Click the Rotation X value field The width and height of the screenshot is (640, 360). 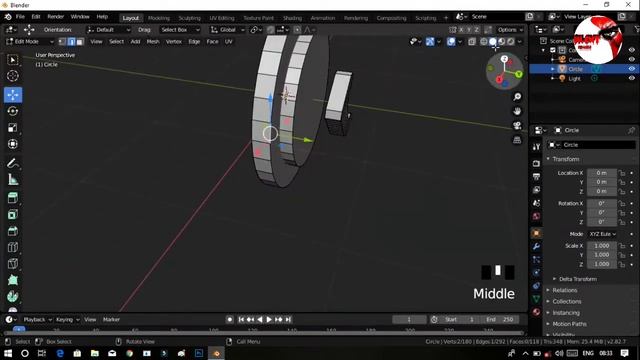[602, 203]
